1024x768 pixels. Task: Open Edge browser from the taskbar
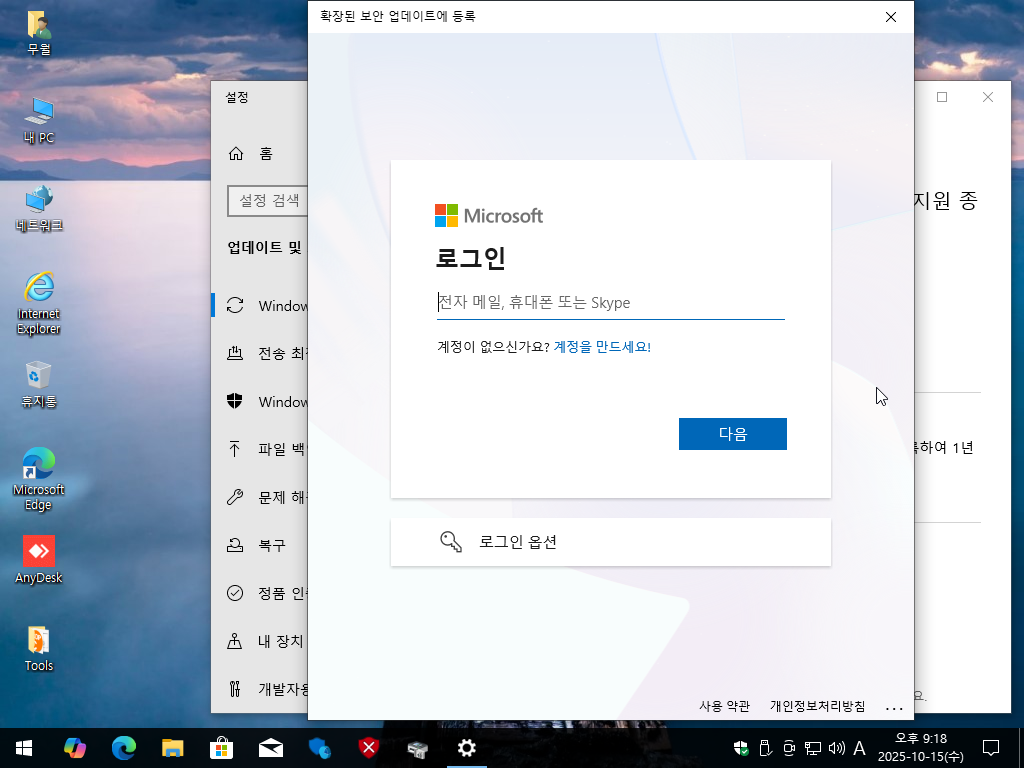pos(123,748)
